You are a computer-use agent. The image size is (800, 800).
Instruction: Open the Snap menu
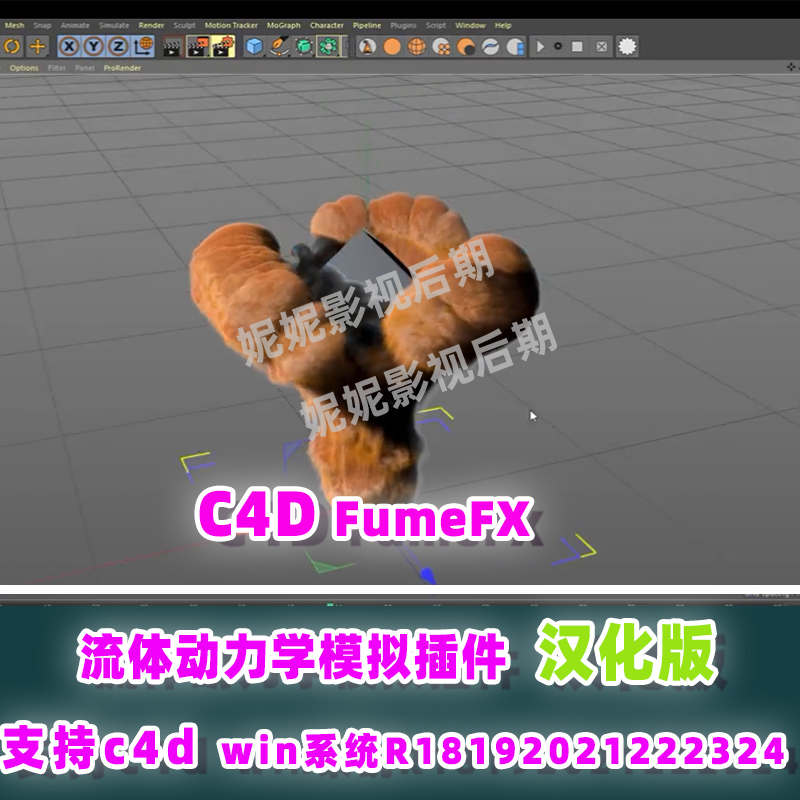click(x=42, y=25)
